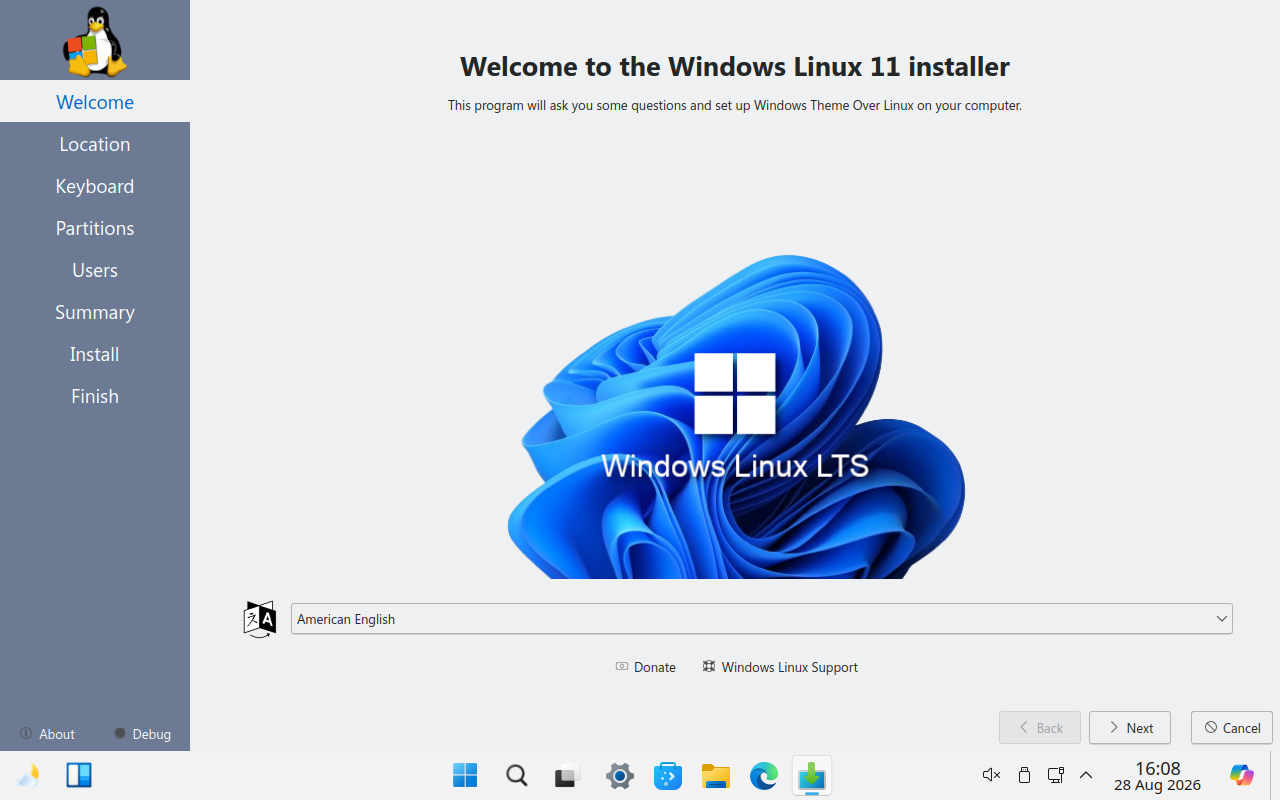Screen dimensions: 1280x800
Task: Open File Explorer folder icon
Action: [x=716, y=775]
